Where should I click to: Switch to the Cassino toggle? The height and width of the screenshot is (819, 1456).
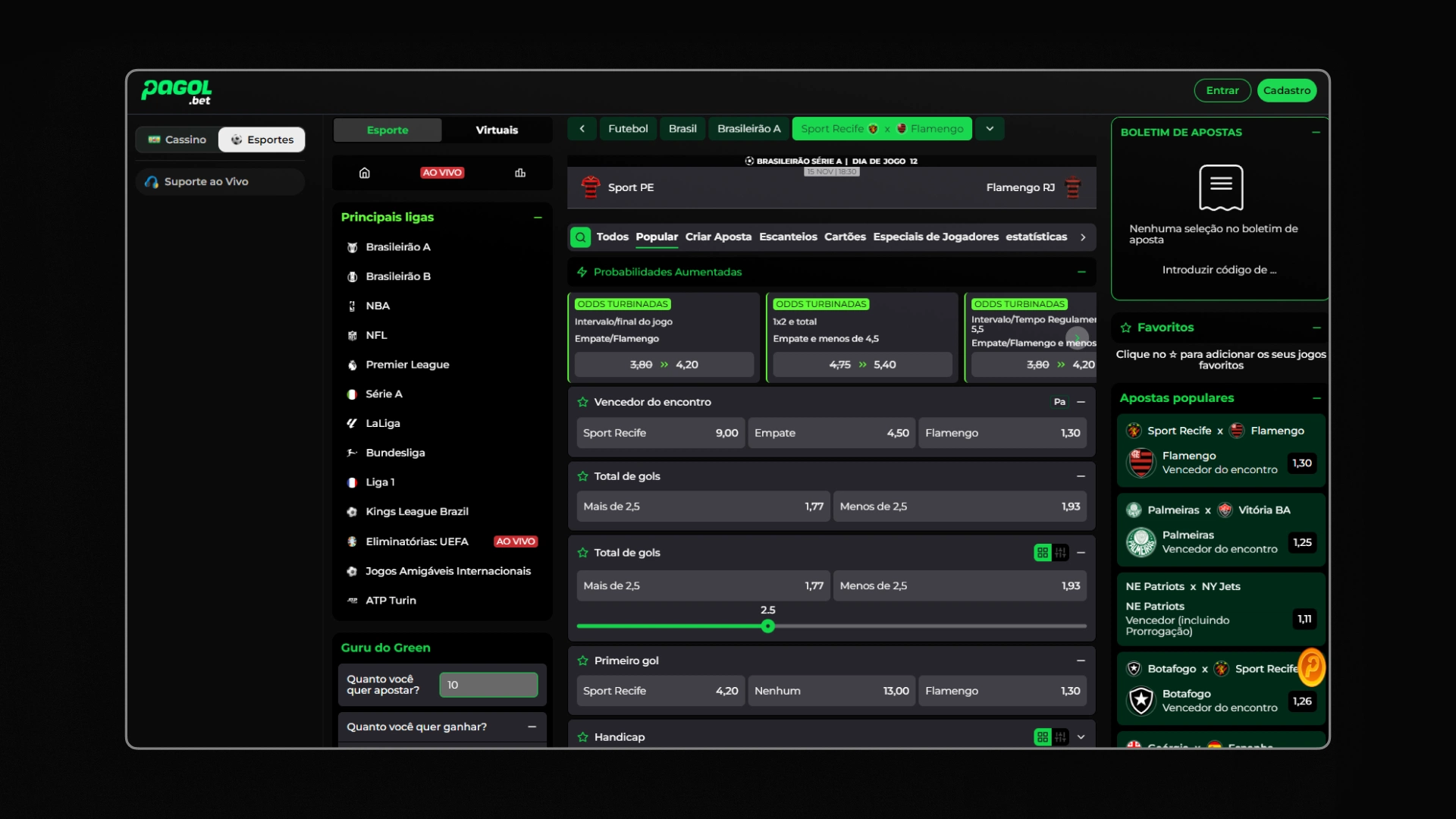point(177,140)
